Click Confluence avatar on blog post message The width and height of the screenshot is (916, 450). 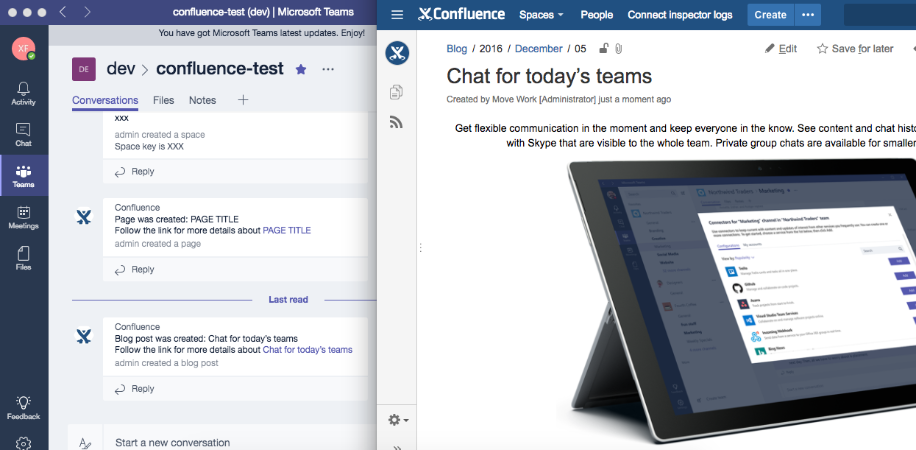[84, 336]
